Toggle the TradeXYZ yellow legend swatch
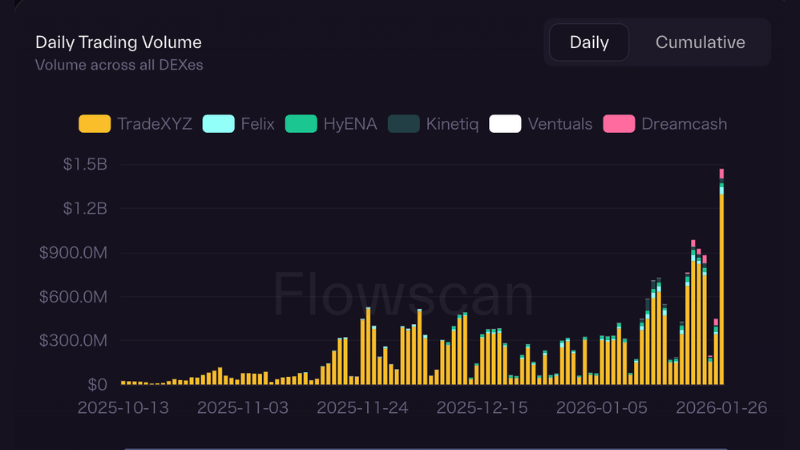 (94, 124)
